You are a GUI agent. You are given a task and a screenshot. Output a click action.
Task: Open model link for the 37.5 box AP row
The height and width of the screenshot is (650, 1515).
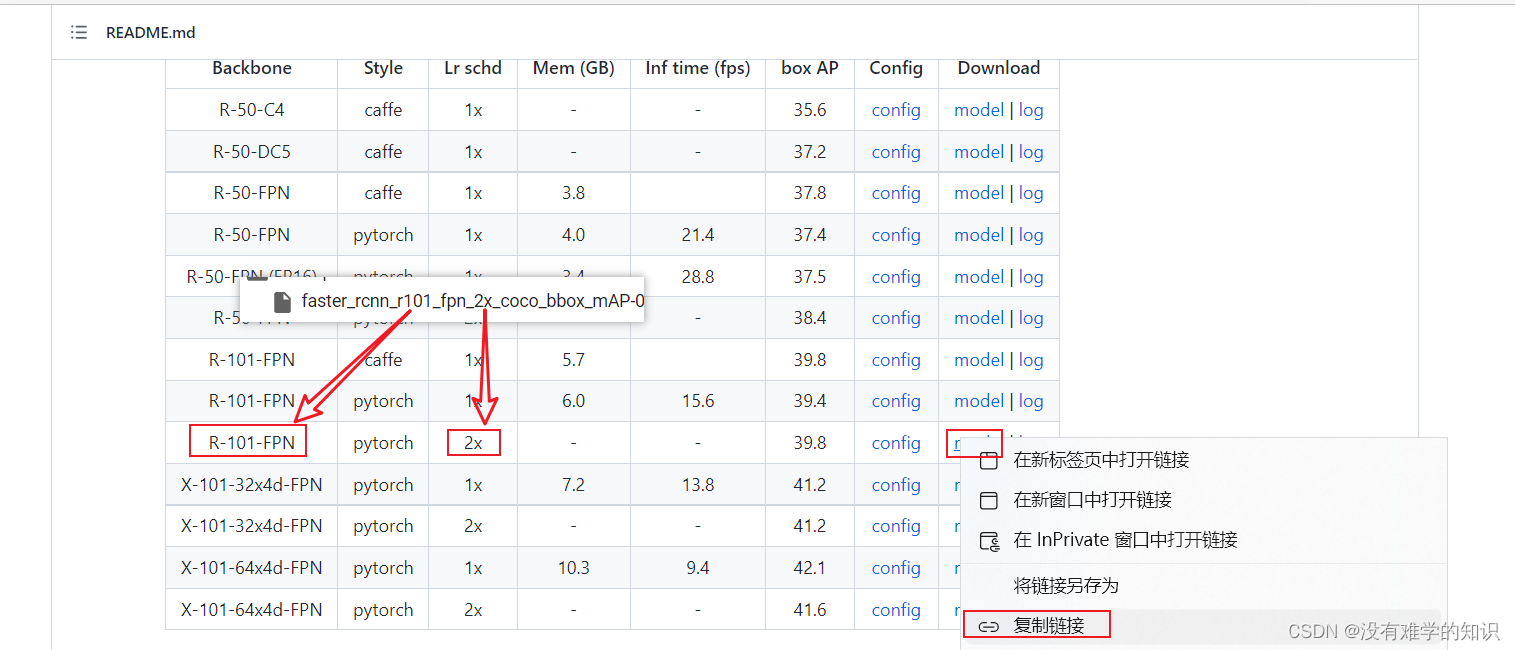[979, 277]
